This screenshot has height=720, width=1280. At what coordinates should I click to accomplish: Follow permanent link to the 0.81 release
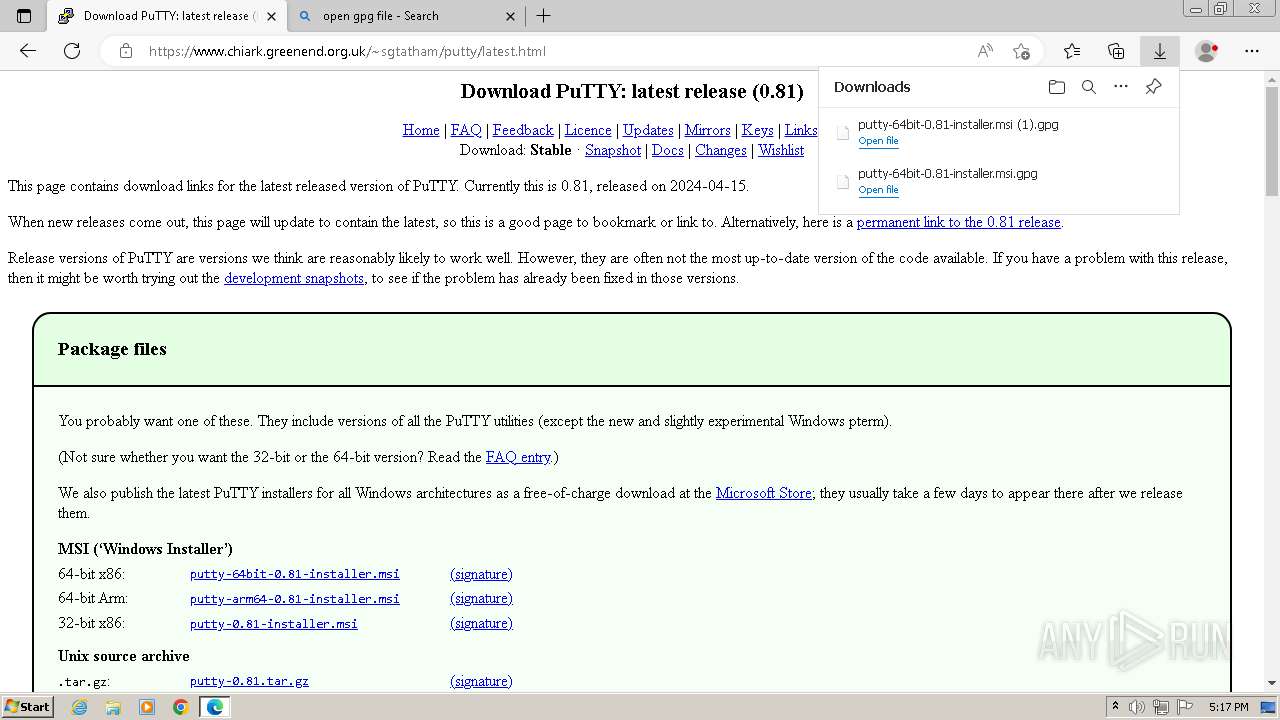[x=959, y=222]
